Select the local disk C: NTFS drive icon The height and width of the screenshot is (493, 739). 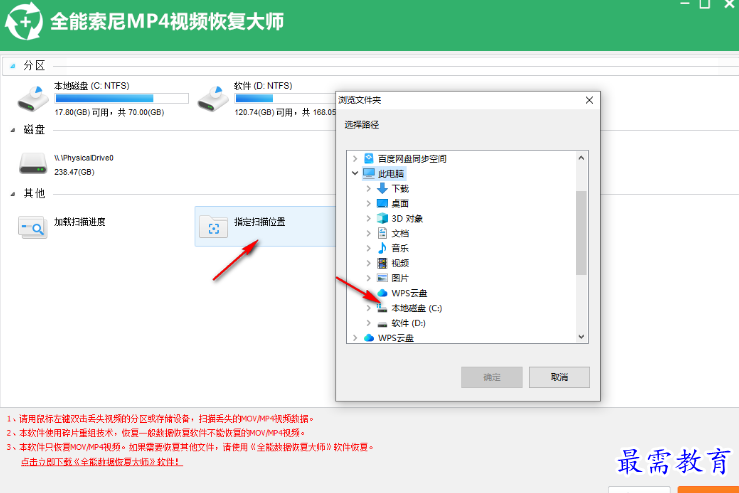33,98
